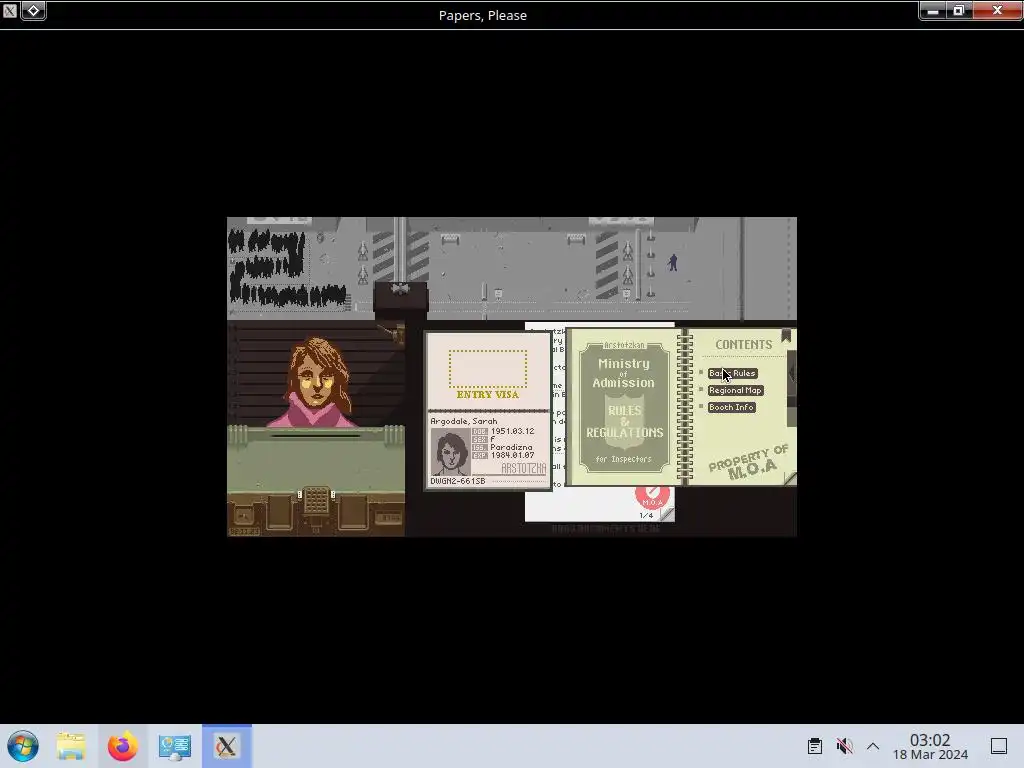Click the "1/4" page number on the bulletin
The height and width of the screenshot is (768, 1024).
(x=646, y=515)
